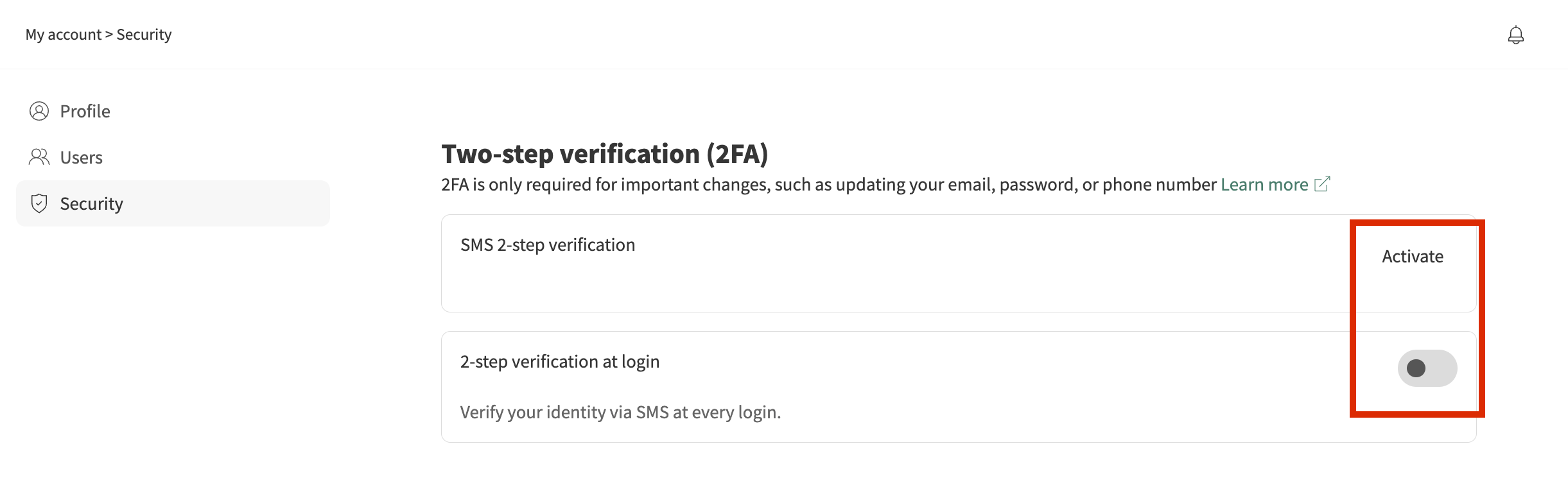Select the Security sidebar label
1568x503 pixels.
[x=91, y=204]
